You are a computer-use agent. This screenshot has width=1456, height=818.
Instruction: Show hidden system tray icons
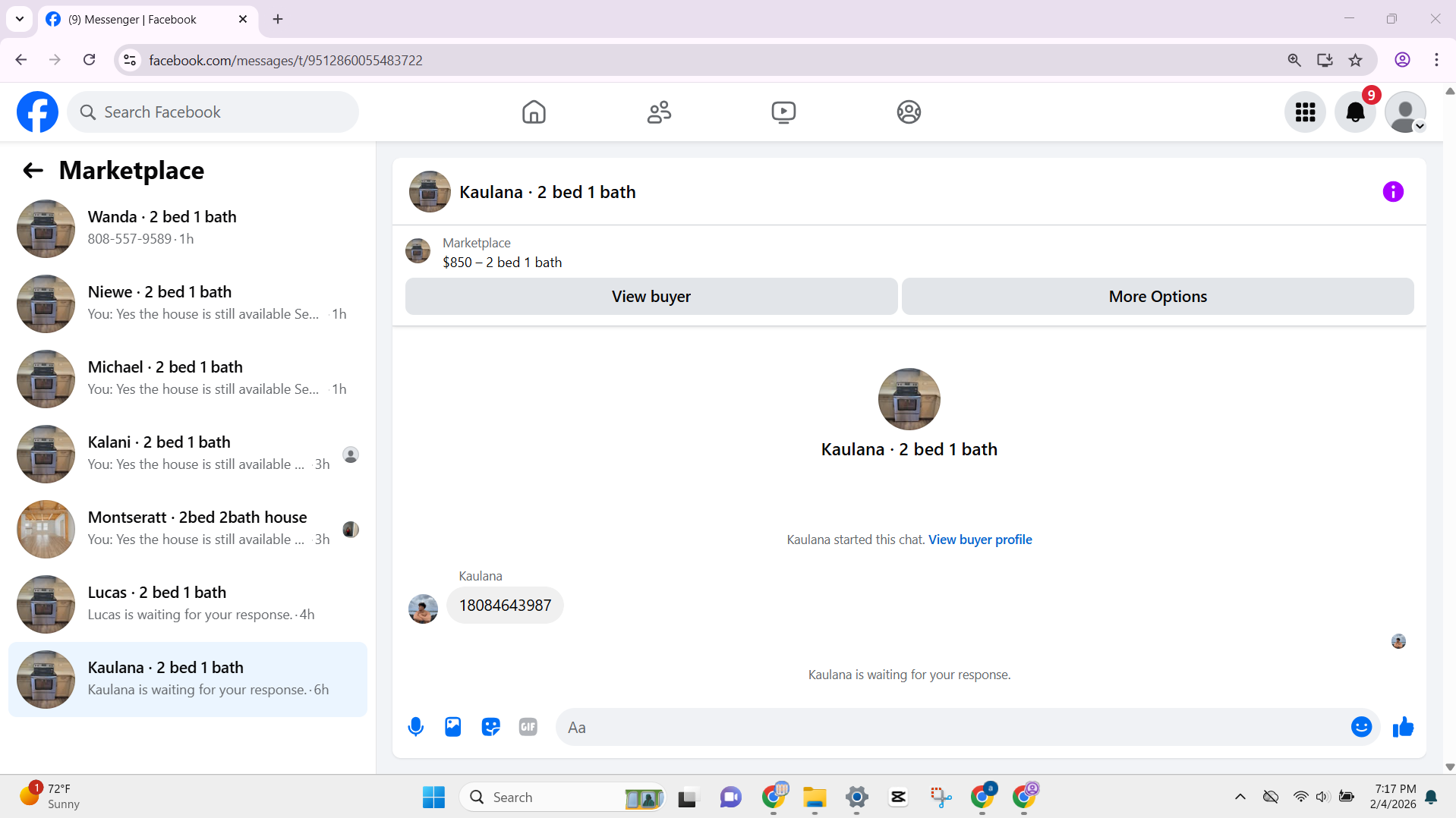pos(1240,797)
